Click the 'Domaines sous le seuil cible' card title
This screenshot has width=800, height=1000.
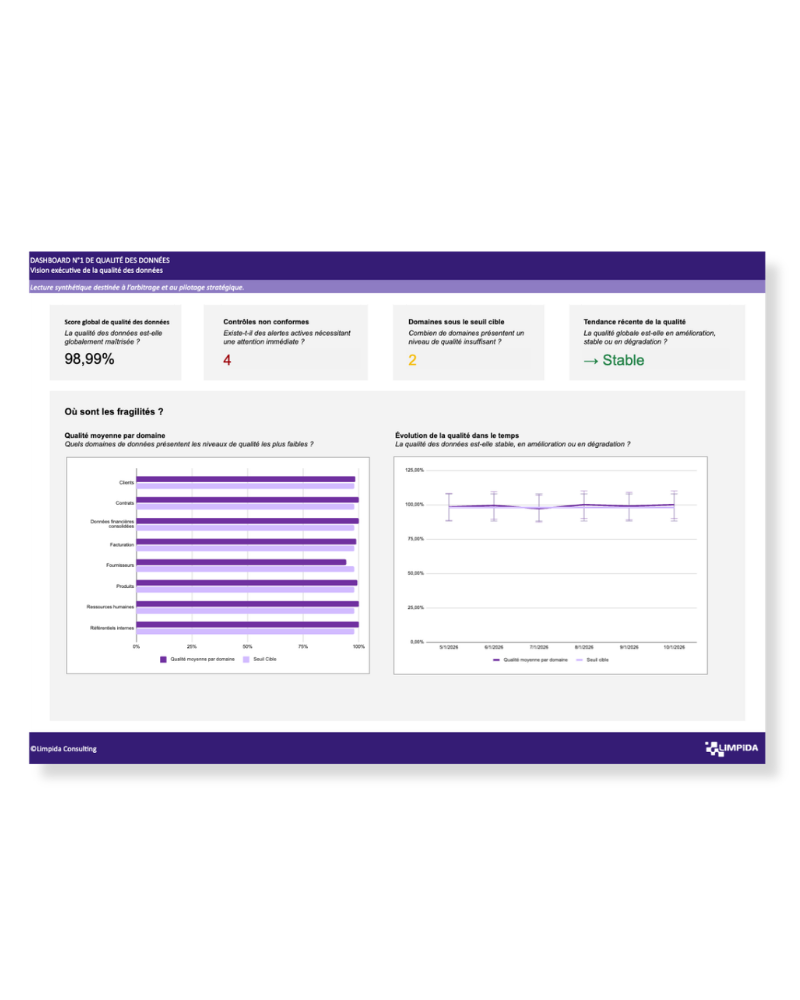pyautogui.click(x=456, y=322)
